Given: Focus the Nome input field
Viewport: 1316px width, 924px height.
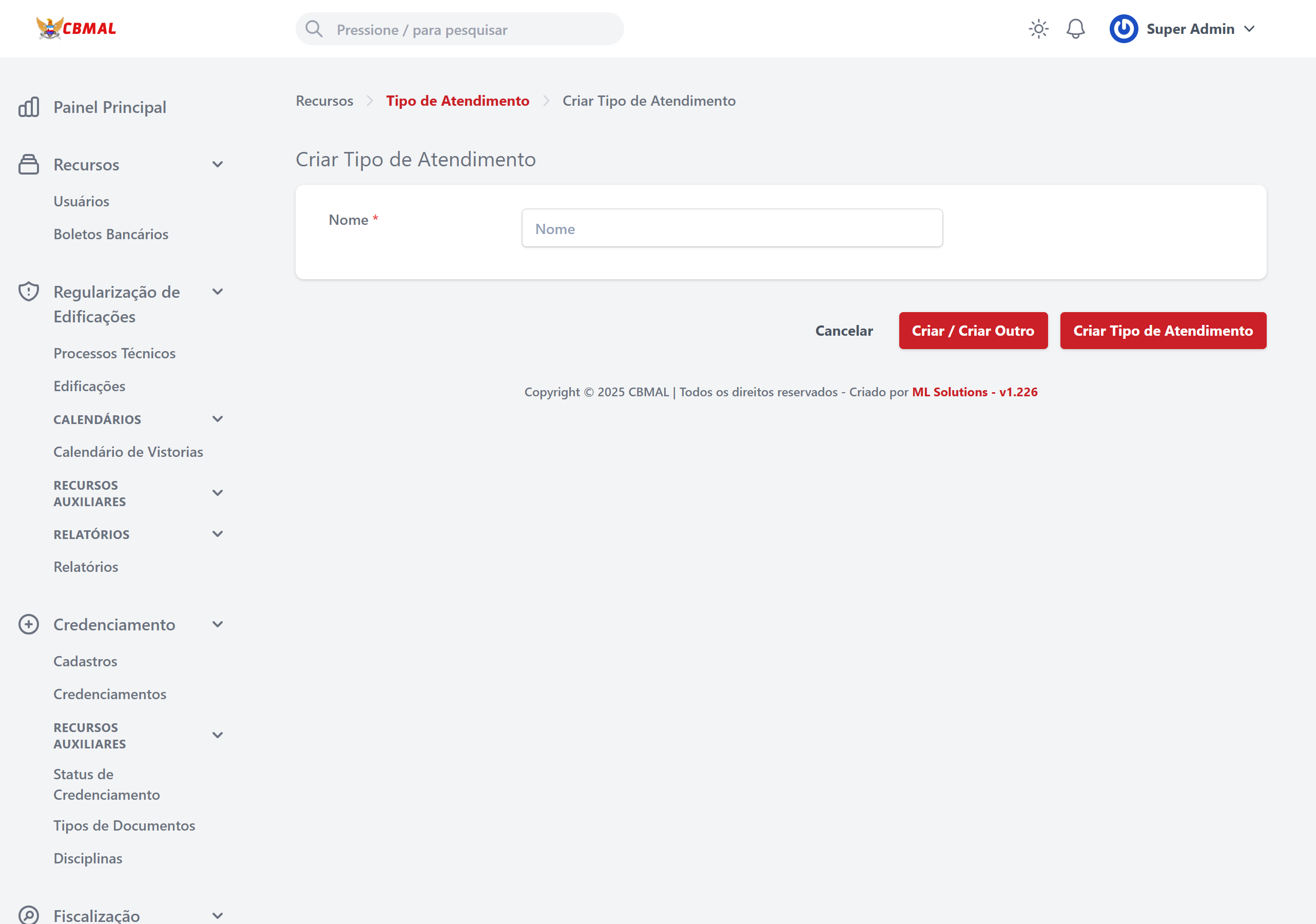Looking at the screenshot, I should coord(732,228).
